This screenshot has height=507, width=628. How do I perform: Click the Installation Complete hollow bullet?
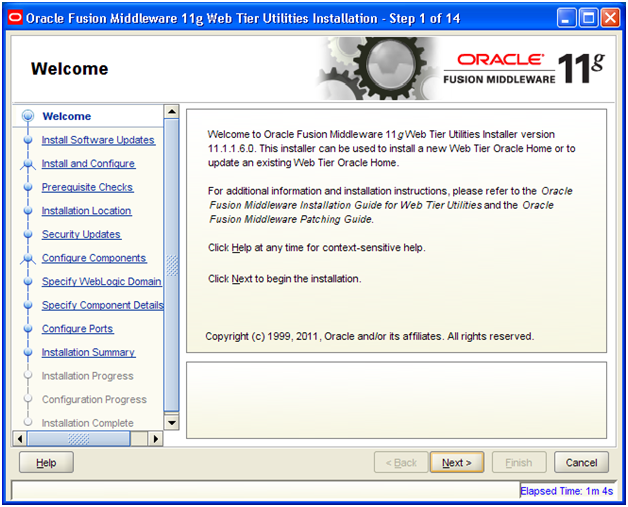pos(28,422)
